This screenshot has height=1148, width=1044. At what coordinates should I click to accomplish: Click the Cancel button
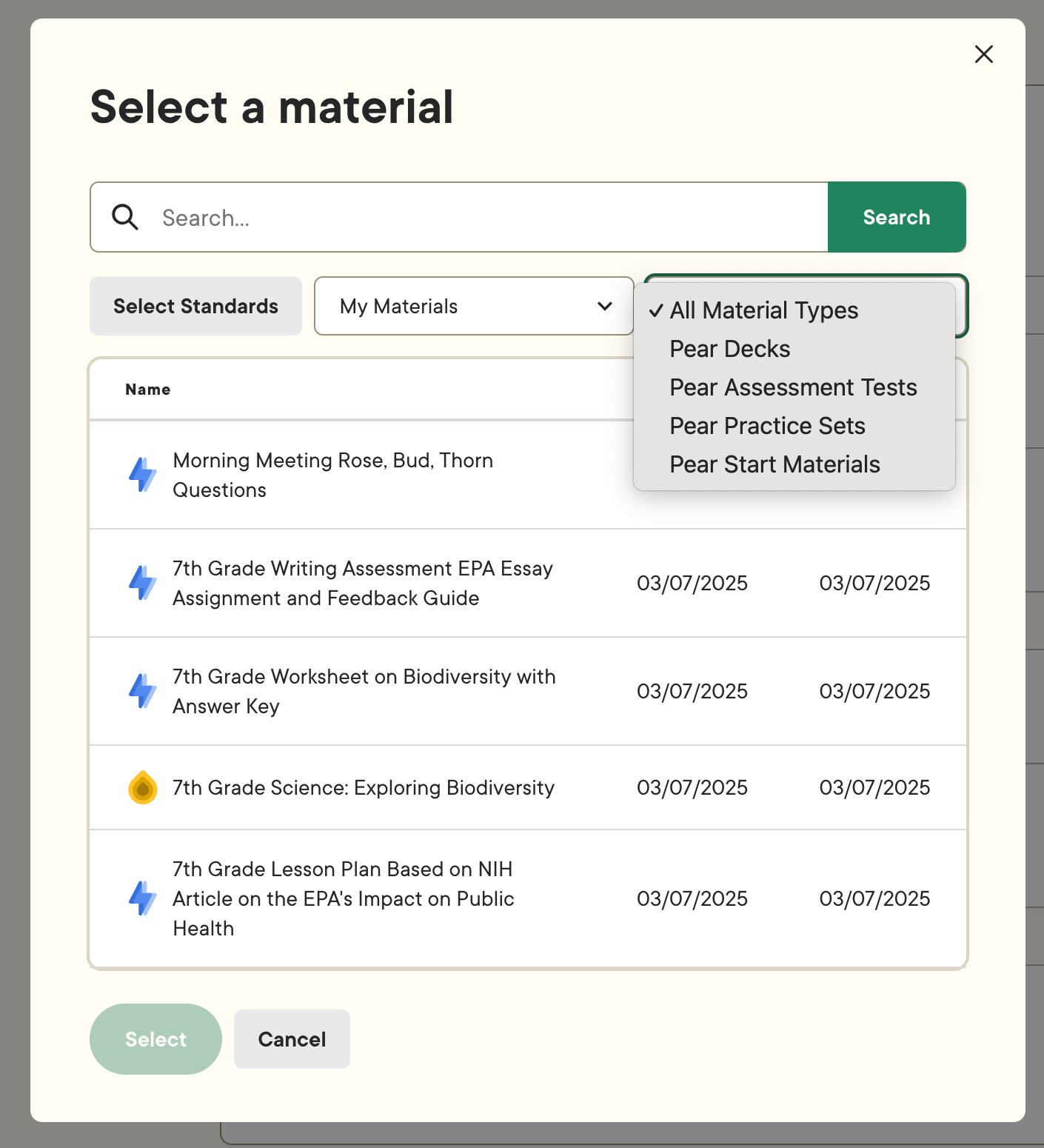[292, 1039]
